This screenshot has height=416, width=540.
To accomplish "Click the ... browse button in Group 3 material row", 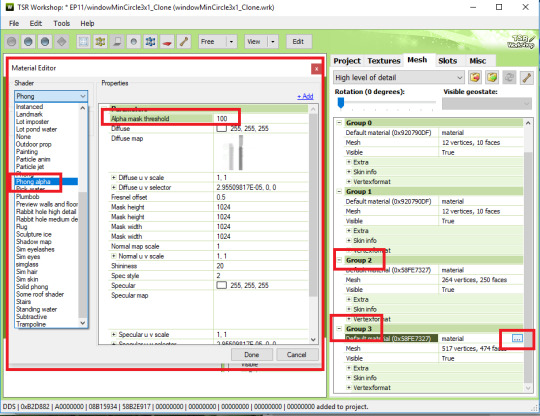I will click(x=517, y=338).
